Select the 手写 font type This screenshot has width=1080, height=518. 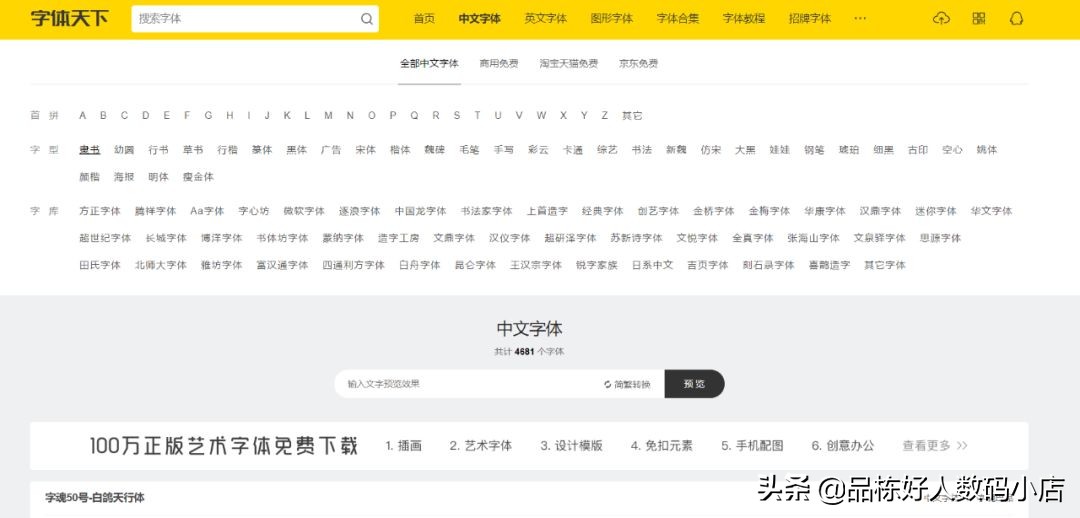pos(503,149)
